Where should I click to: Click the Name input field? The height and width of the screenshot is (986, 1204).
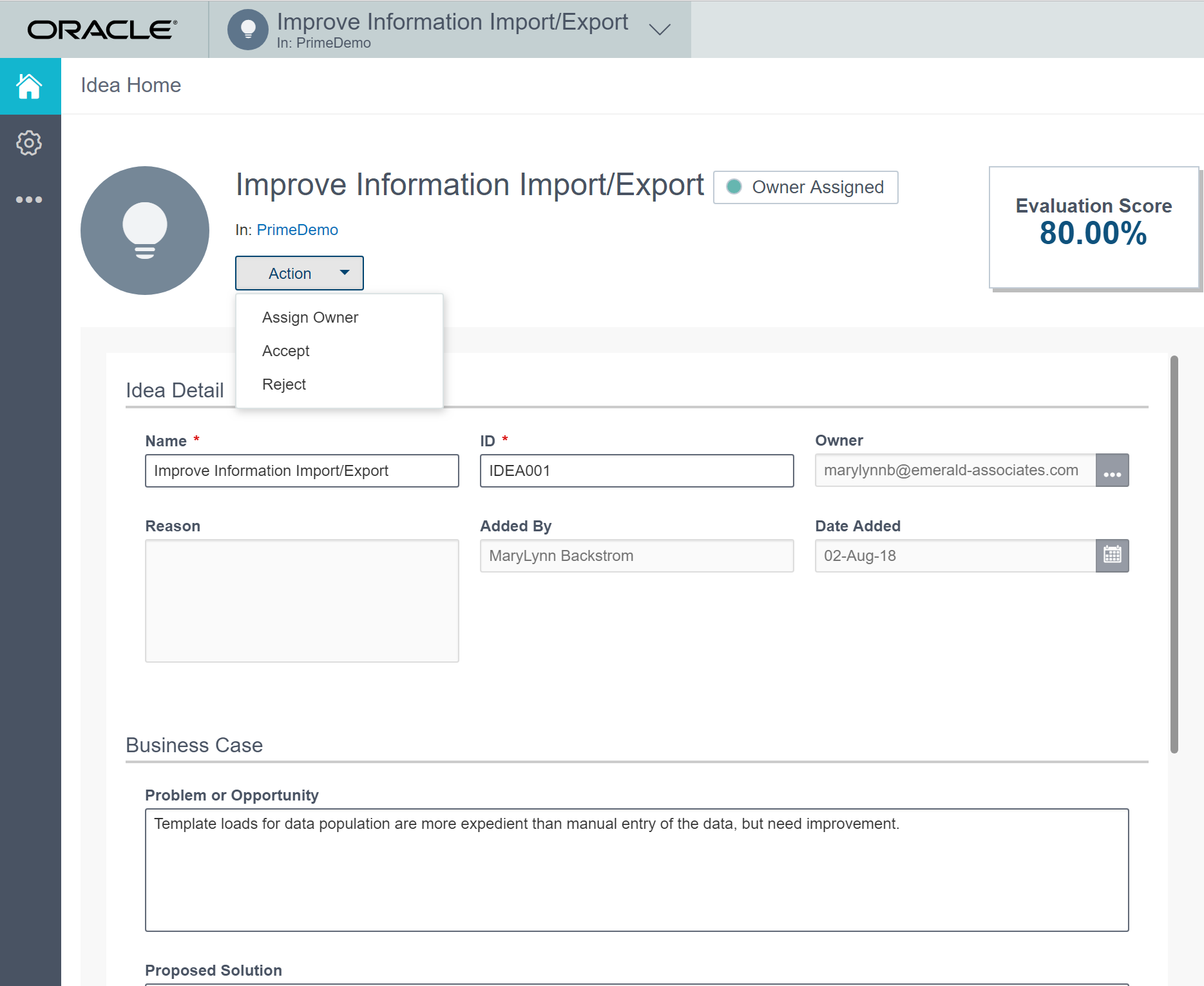tap(301, 471)
